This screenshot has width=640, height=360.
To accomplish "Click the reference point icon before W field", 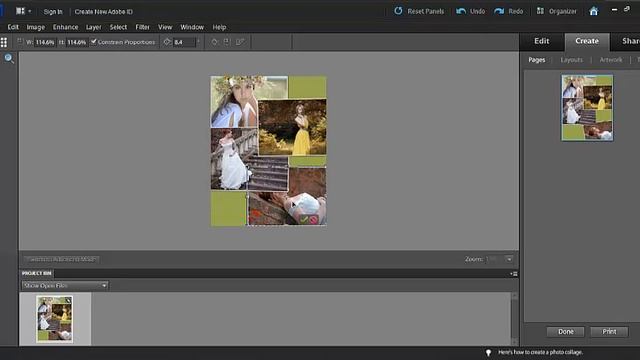I will click(20, 42).
